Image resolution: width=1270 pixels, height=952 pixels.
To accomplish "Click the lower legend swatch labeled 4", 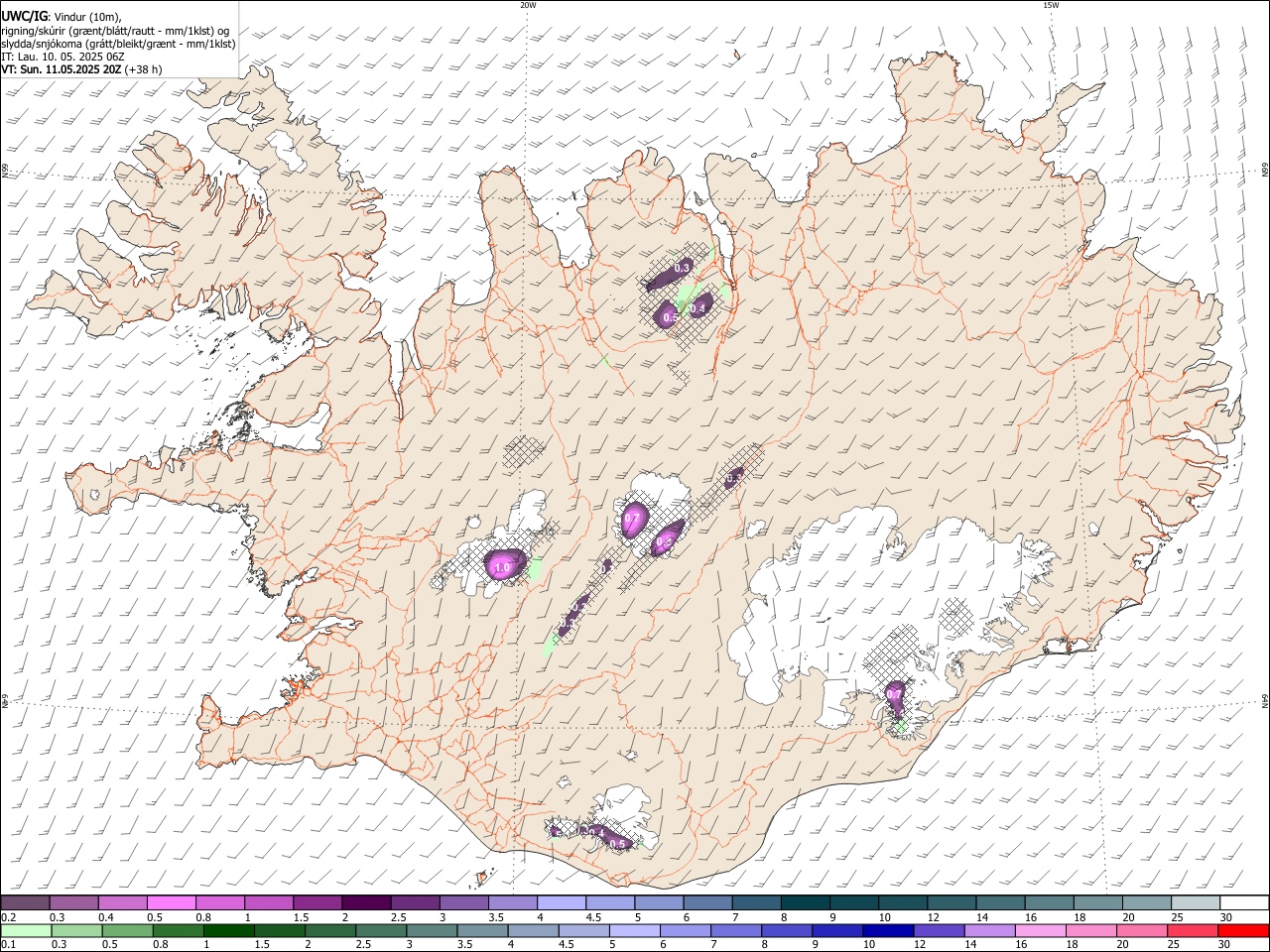I will coord(533,930).
